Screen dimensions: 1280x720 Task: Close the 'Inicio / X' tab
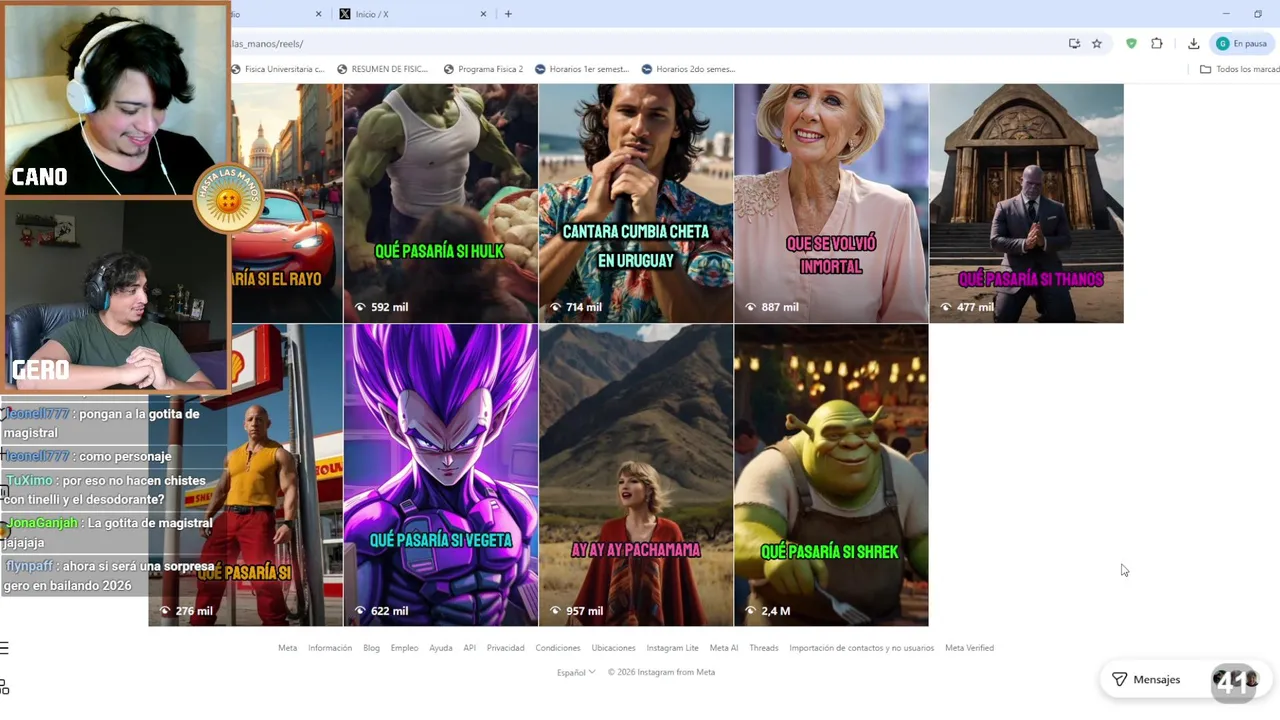pos(483,14)
